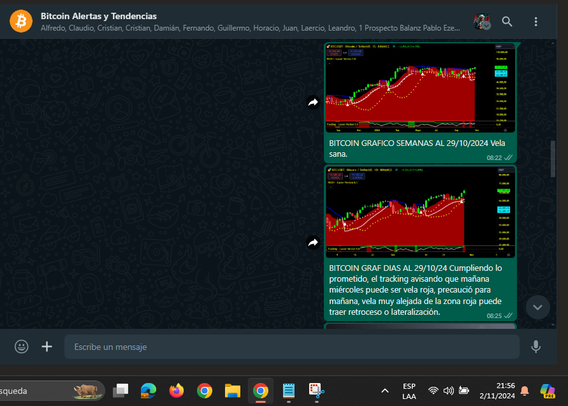Open the daily Bitcoin chart image
Screen dimensions: 568x406
[420, 212]
